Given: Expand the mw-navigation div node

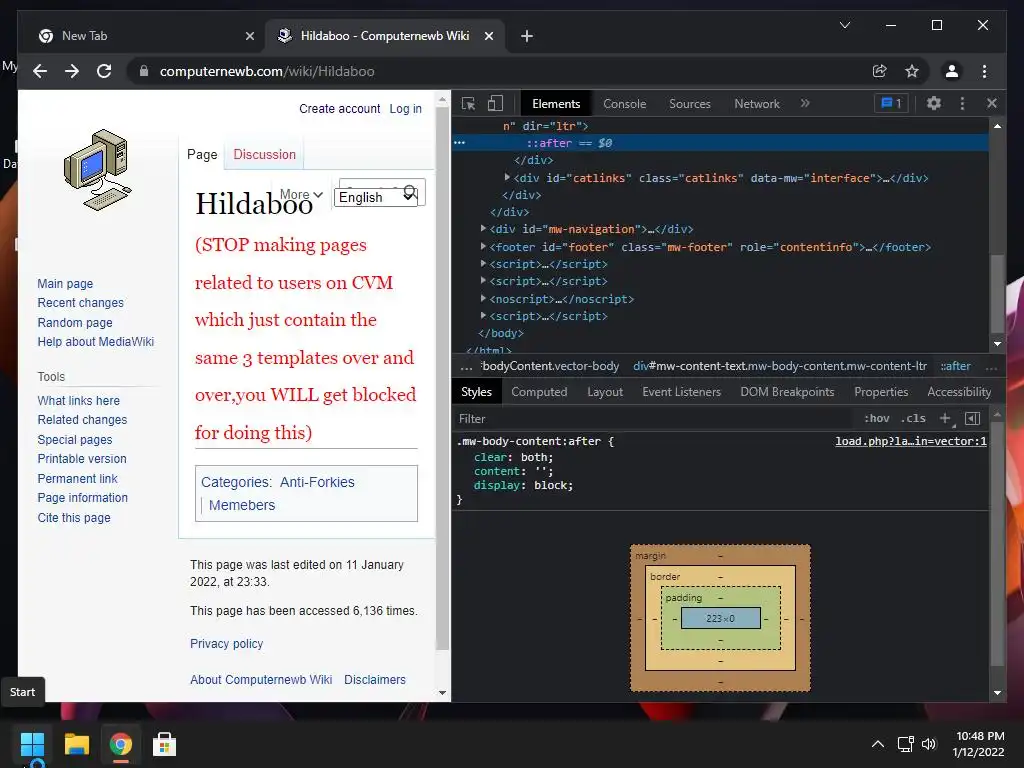Looking at the screenshot, I should click(483, 229).
